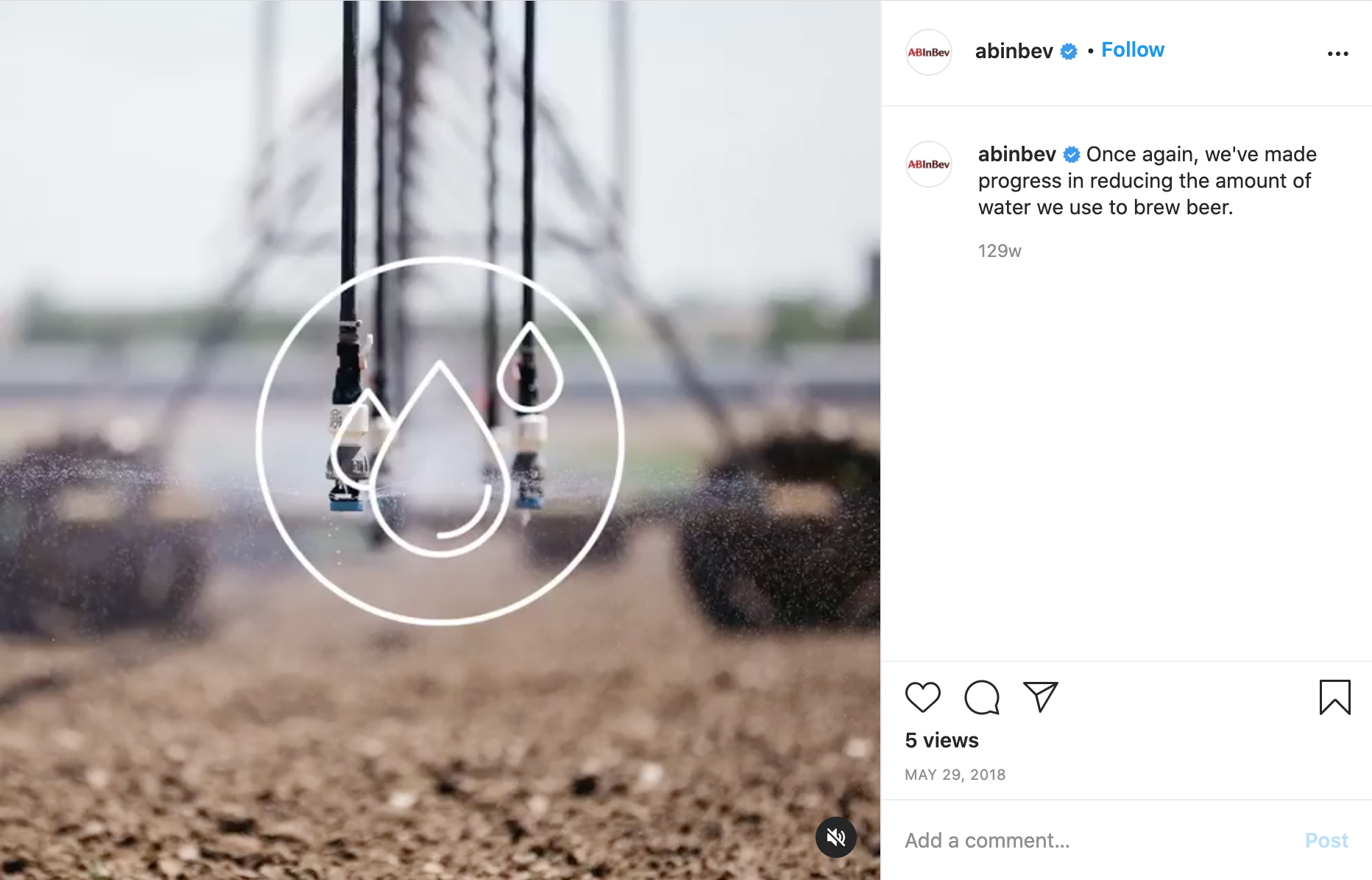The image size is (1372, 880).
Task: Click the Add a comment field
Action: pyautogui.click(x=1097, y=840)
